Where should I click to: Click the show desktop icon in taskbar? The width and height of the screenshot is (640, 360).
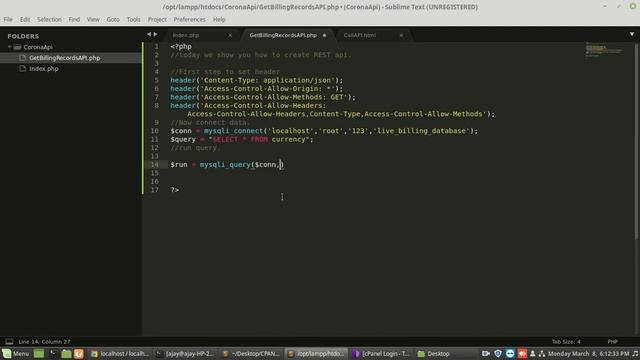(x=39, y=353)
